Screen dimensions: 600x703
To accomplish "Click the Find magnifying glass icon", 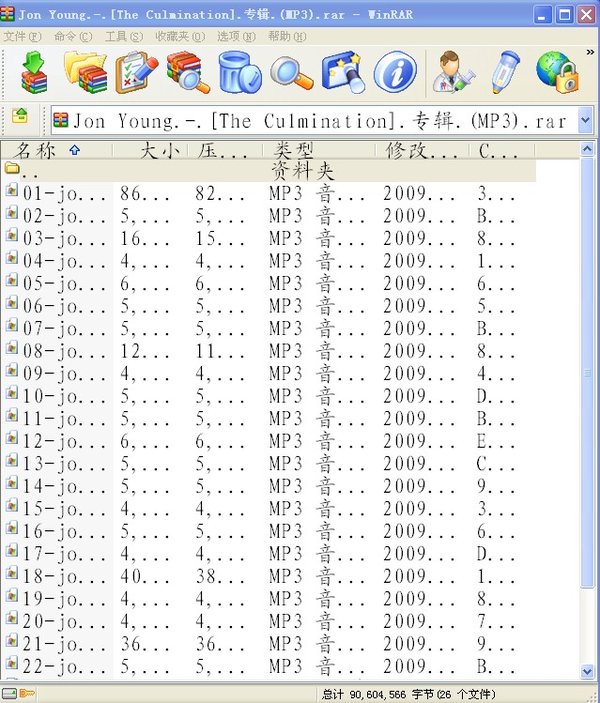I will click(x=291, y=74).
